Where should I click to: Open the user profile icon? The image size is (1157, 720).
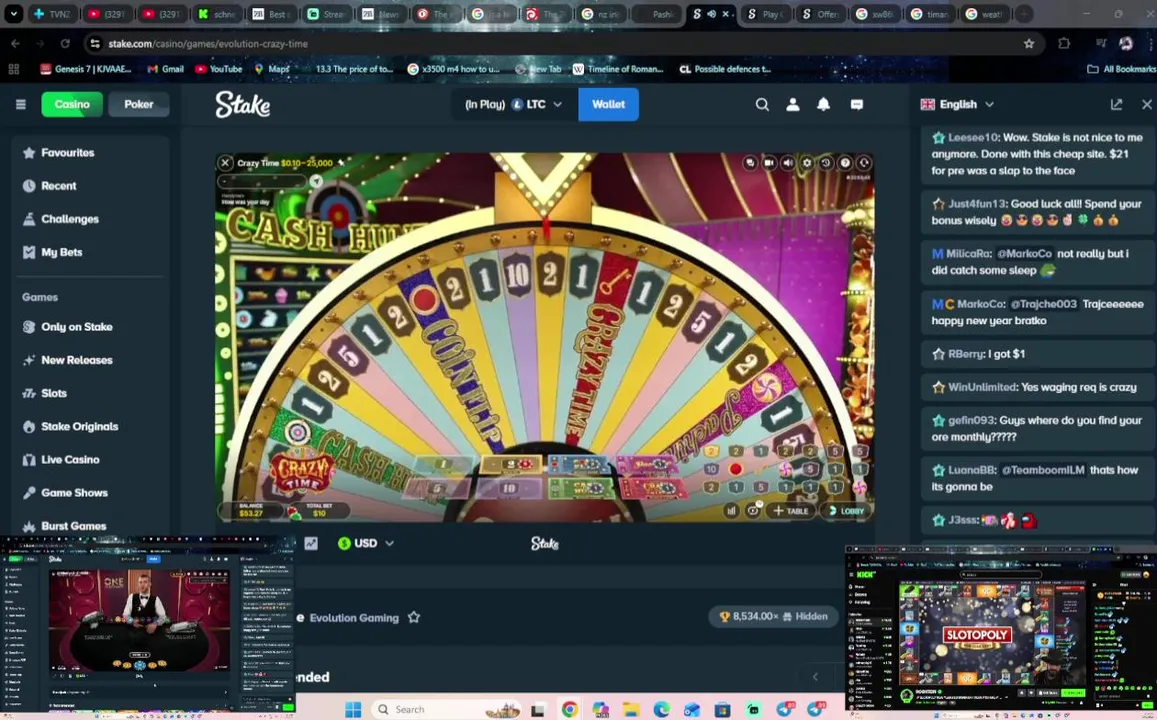(792, 105)
